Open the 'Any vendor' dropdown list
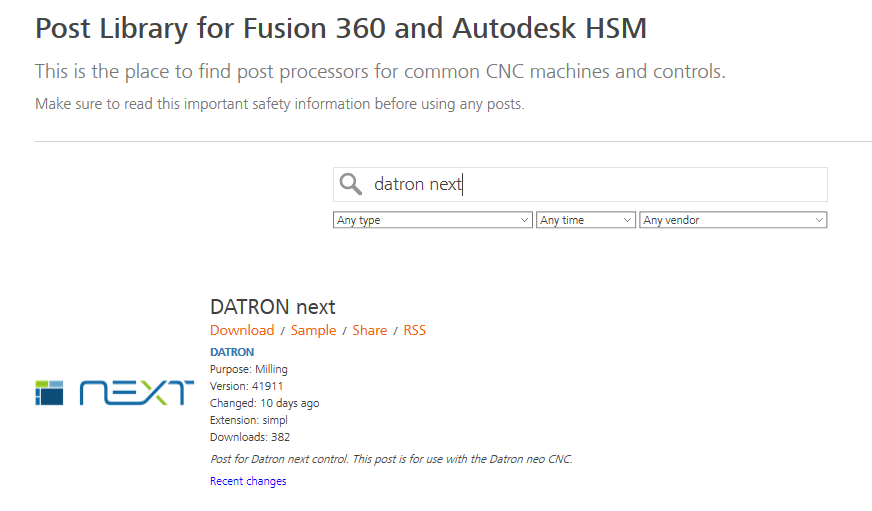Image resolution: width=872 pixels, height=511 pixels. 733,220
